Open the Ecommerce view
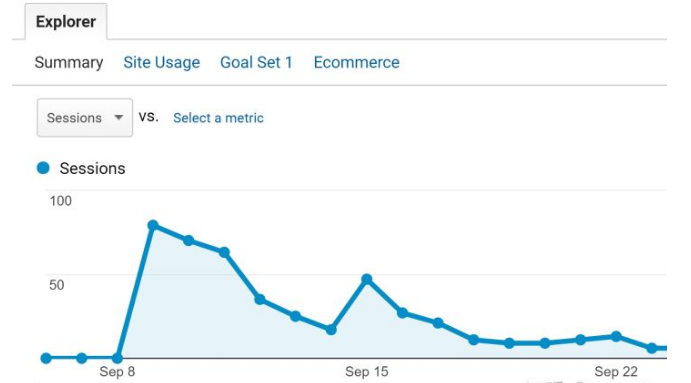Viewport: 691px width, 383px height. click(357, 63)
